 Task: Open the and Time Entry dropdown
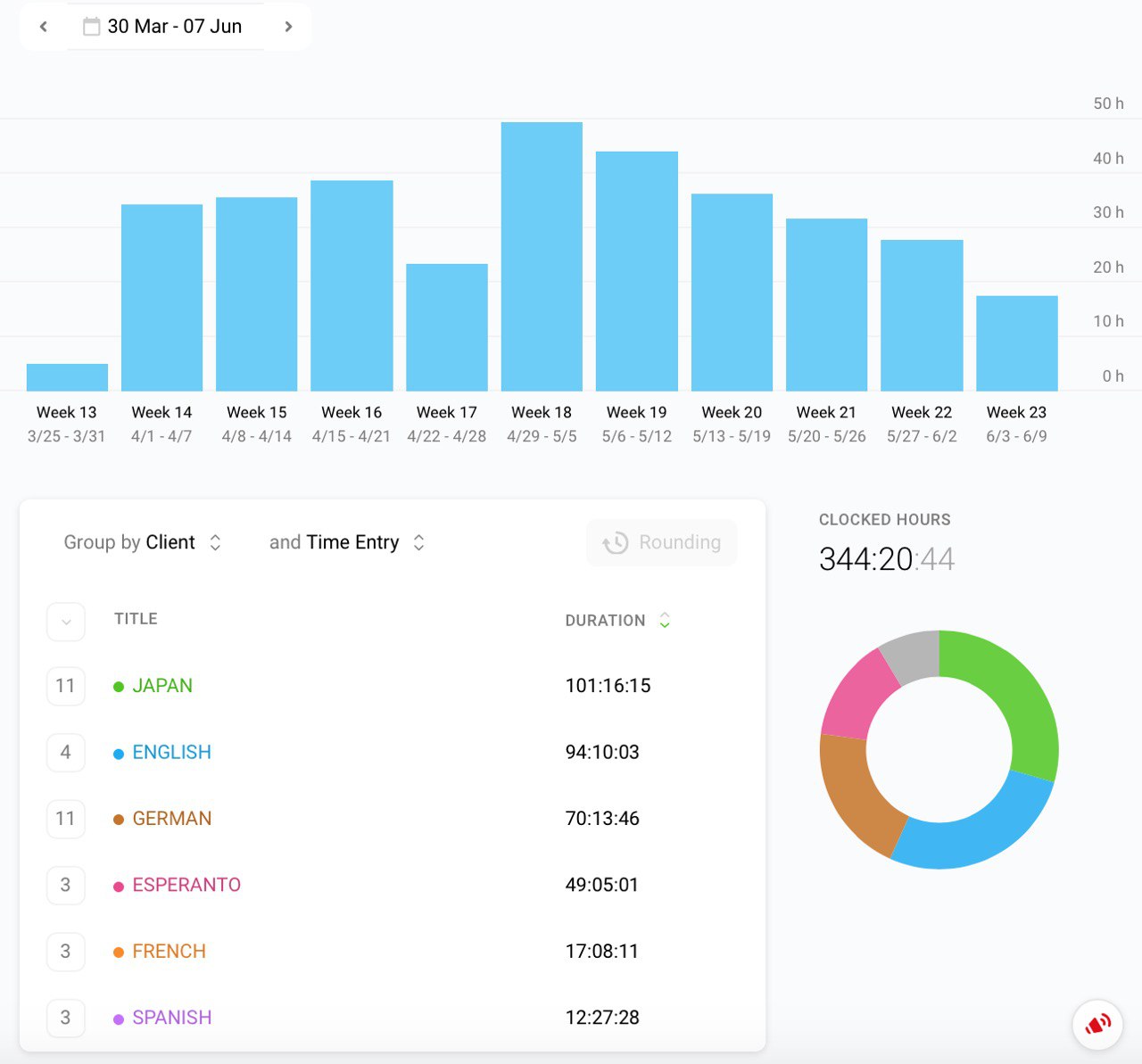(x=347, y=542)
